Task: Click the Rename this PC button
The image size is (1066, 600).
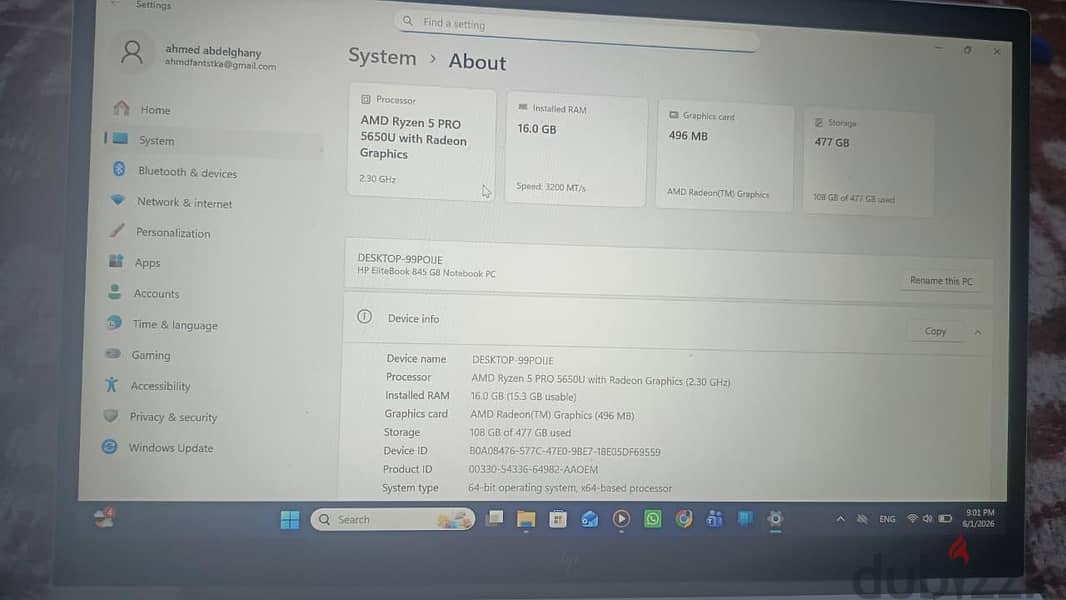Action: coord(941,280)
